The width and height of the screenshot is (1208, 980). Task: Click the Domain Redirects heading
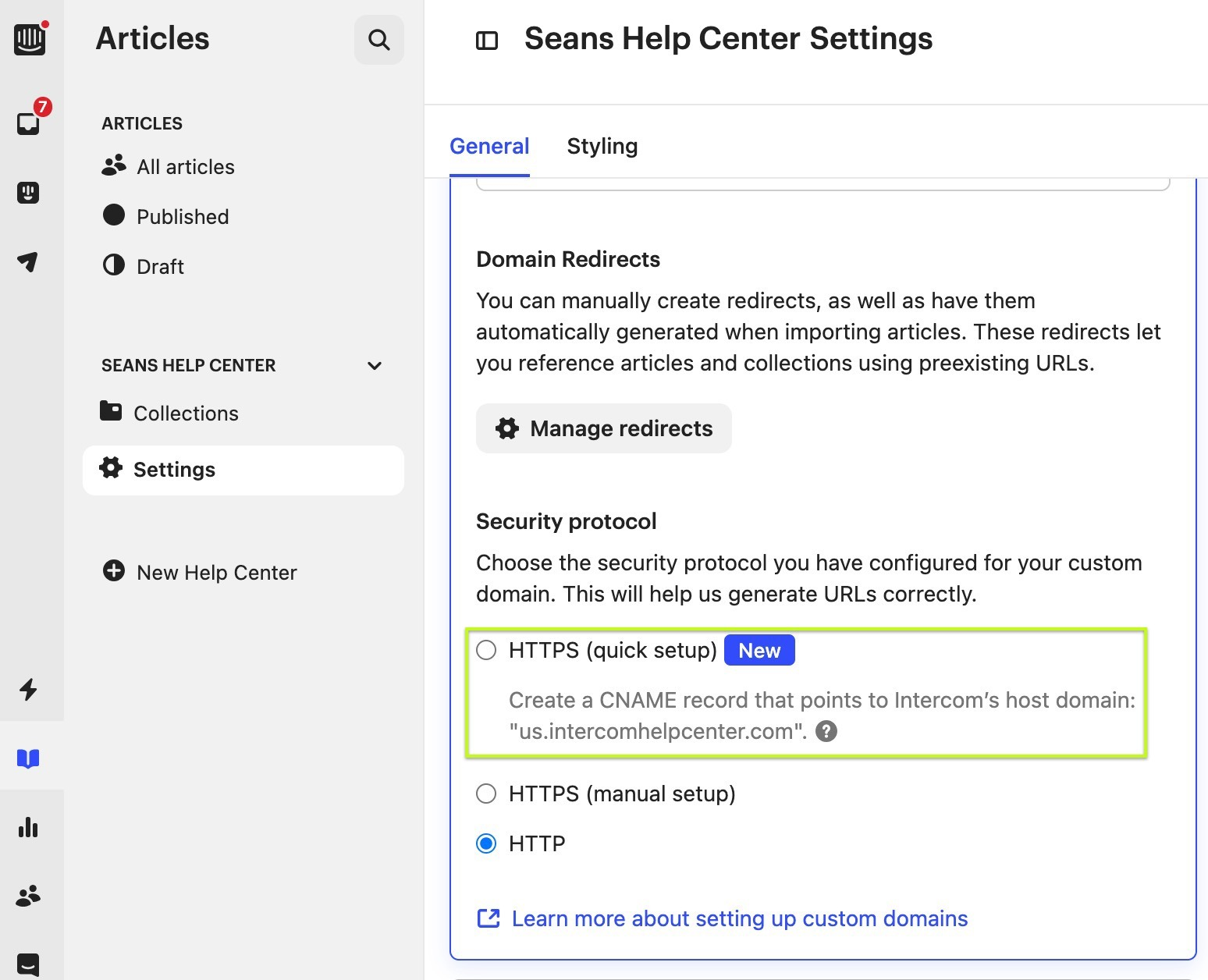[x=568, y=259]
